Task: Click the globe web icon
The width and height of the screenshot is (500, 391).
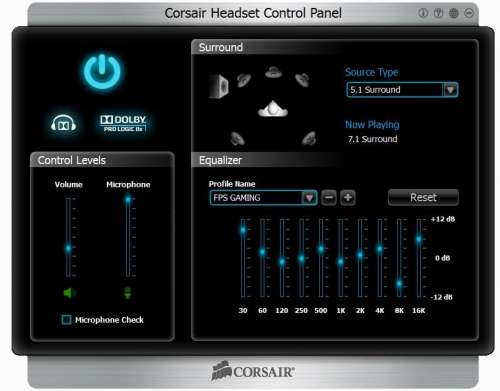Action: pos(454,13)
